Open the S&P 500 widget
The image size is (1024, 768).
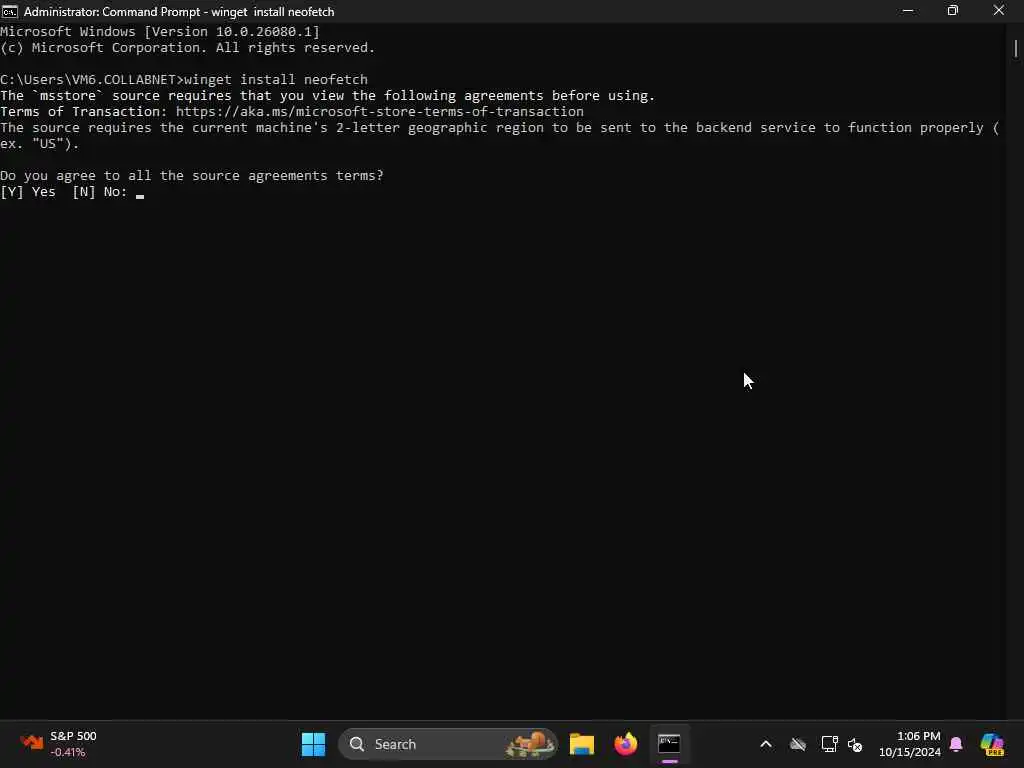click(59, 744)
